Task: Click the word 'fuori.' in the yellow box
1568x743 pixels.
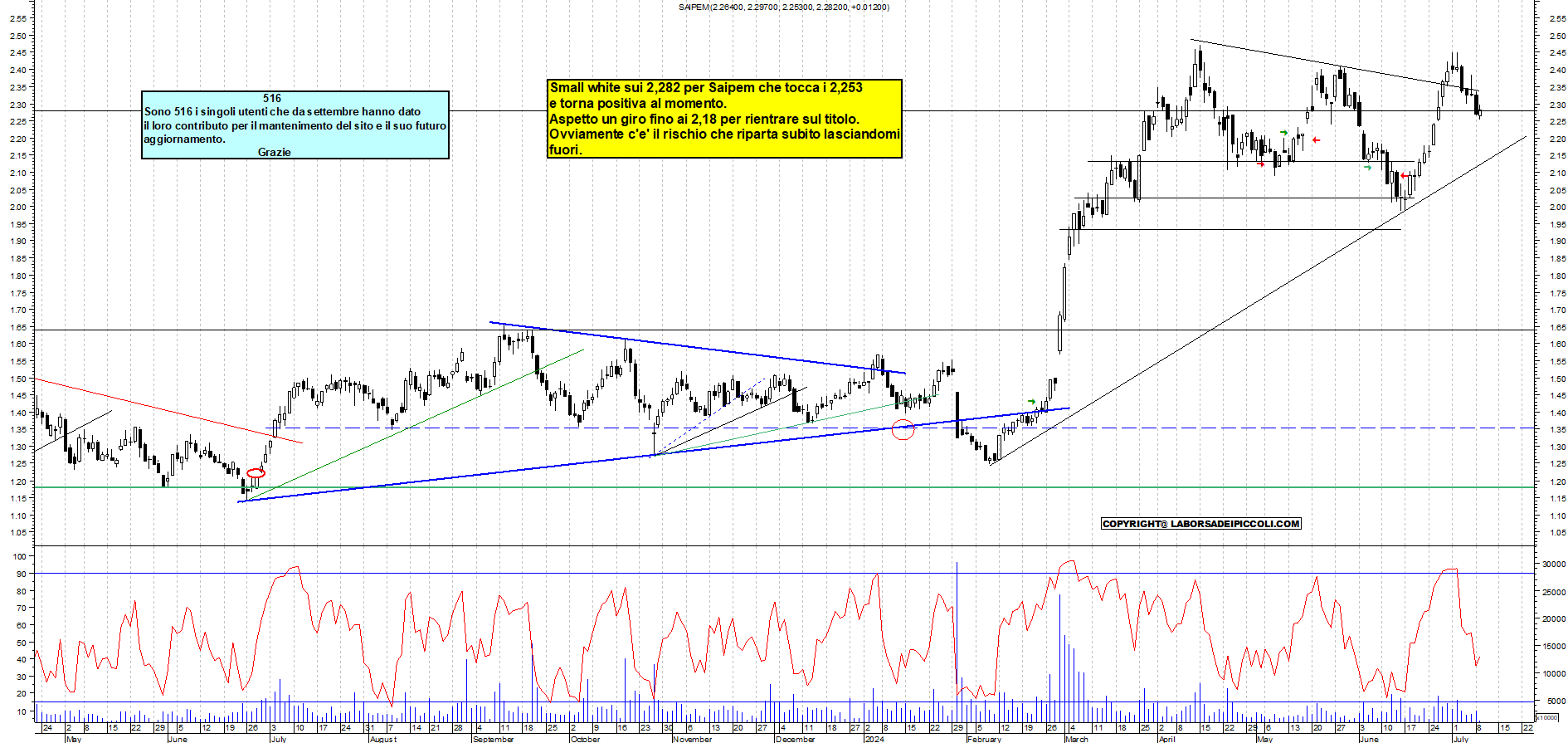Action: tap(566, 149)
